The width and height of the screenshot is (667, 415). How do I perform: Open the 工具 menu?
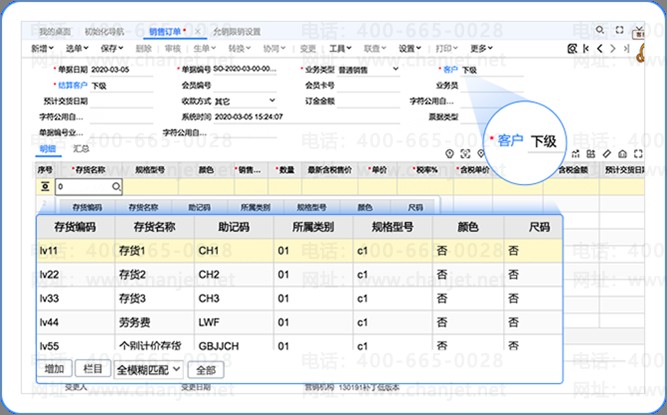pos(341,48)
